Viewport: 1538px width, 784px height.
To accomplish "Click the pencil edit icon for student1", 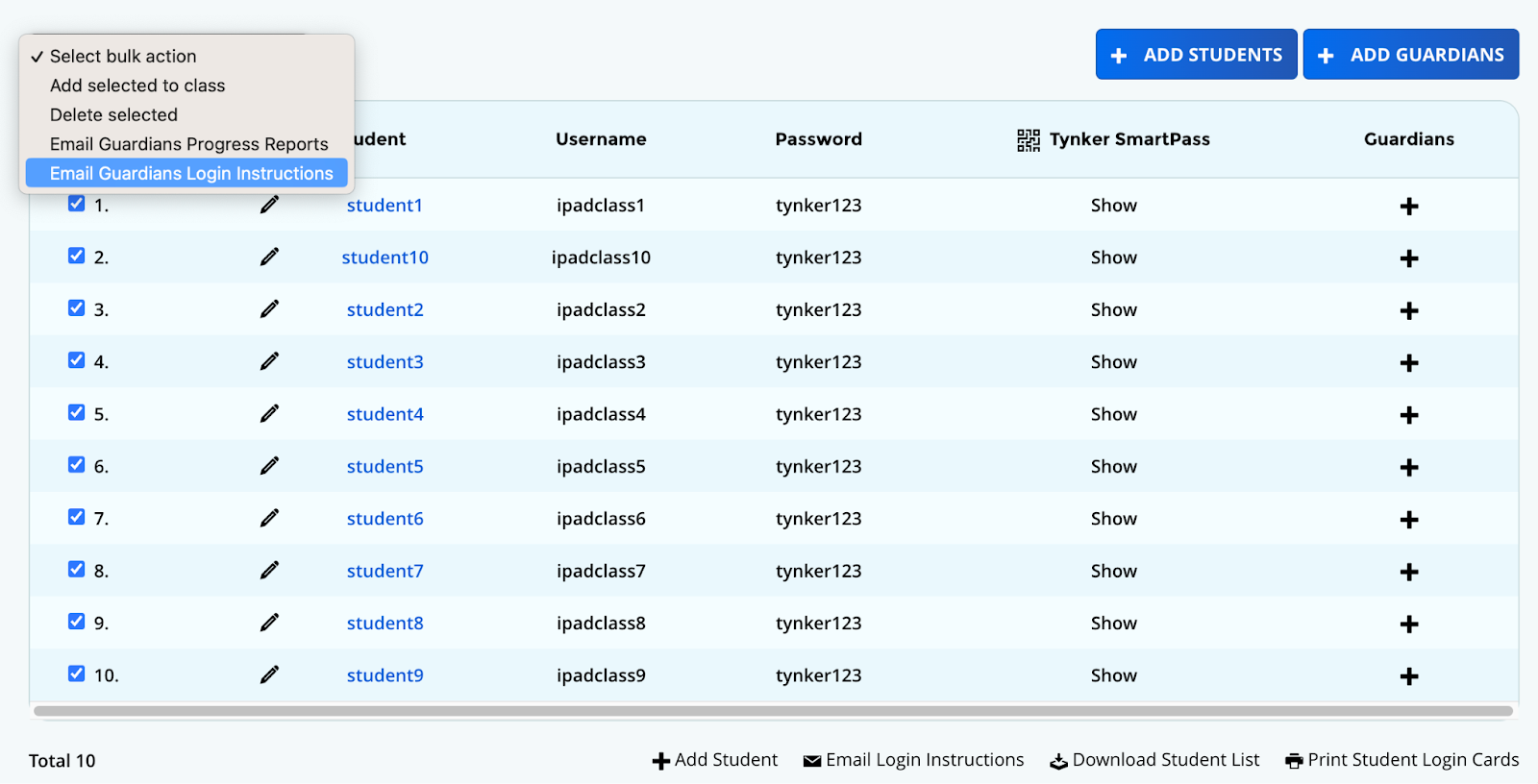I will point(269,205).
